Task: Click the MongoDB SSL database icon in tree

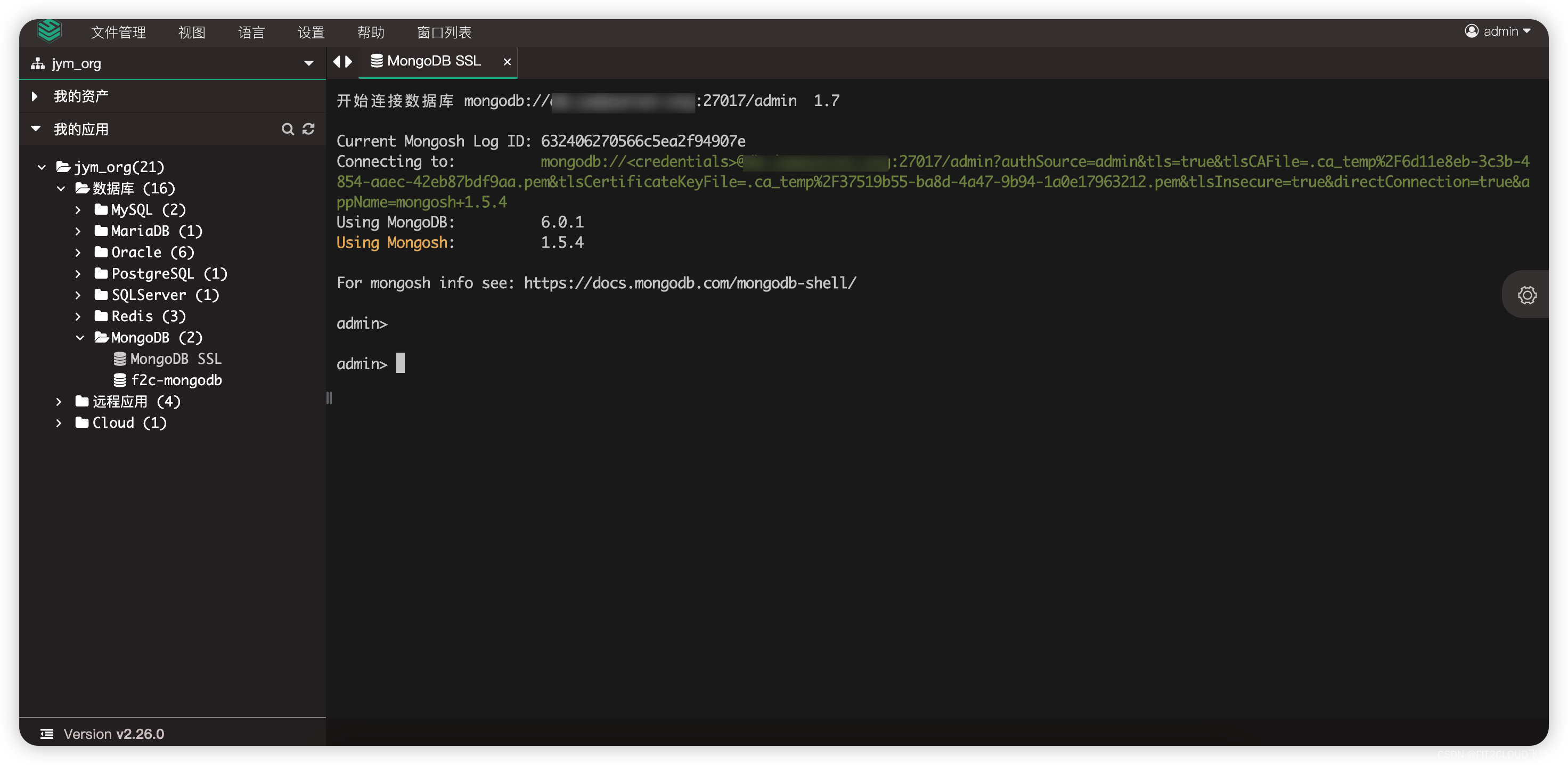Action: tap(120, 359)
